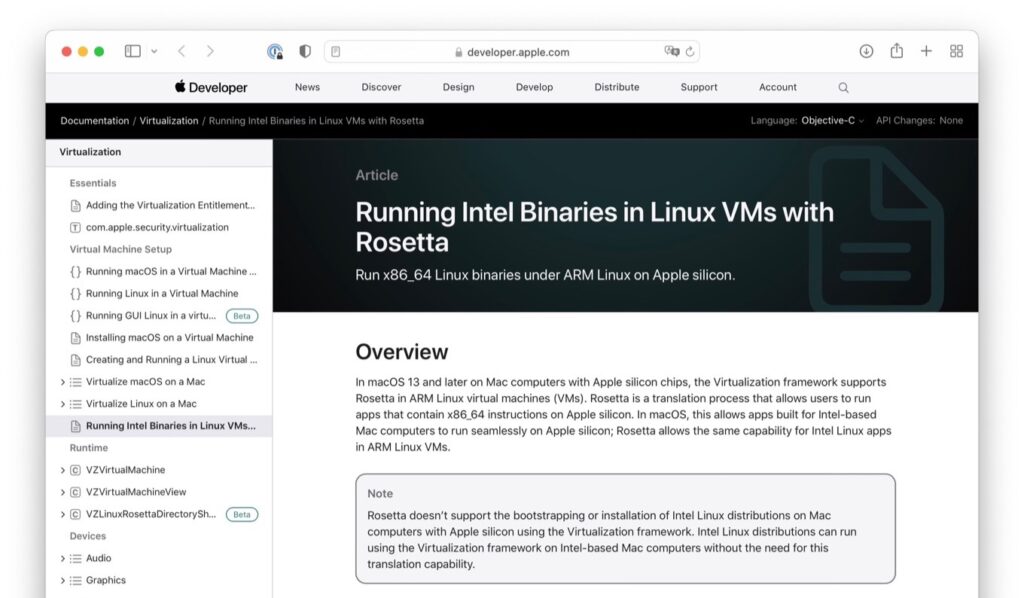This screenshot has height=598, width=1024.
Task: Expand the Audio devices section
Action: coord(63,558)
